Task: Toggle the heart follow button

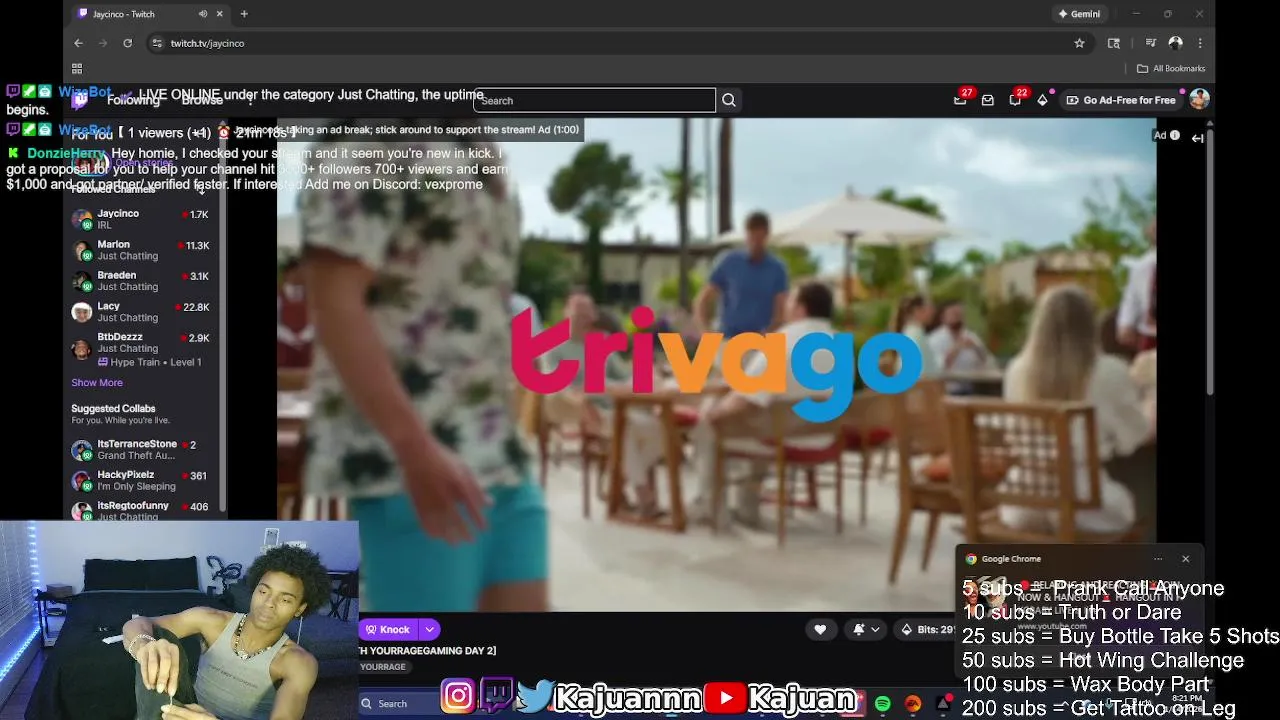Action: (x=820, y=629)
